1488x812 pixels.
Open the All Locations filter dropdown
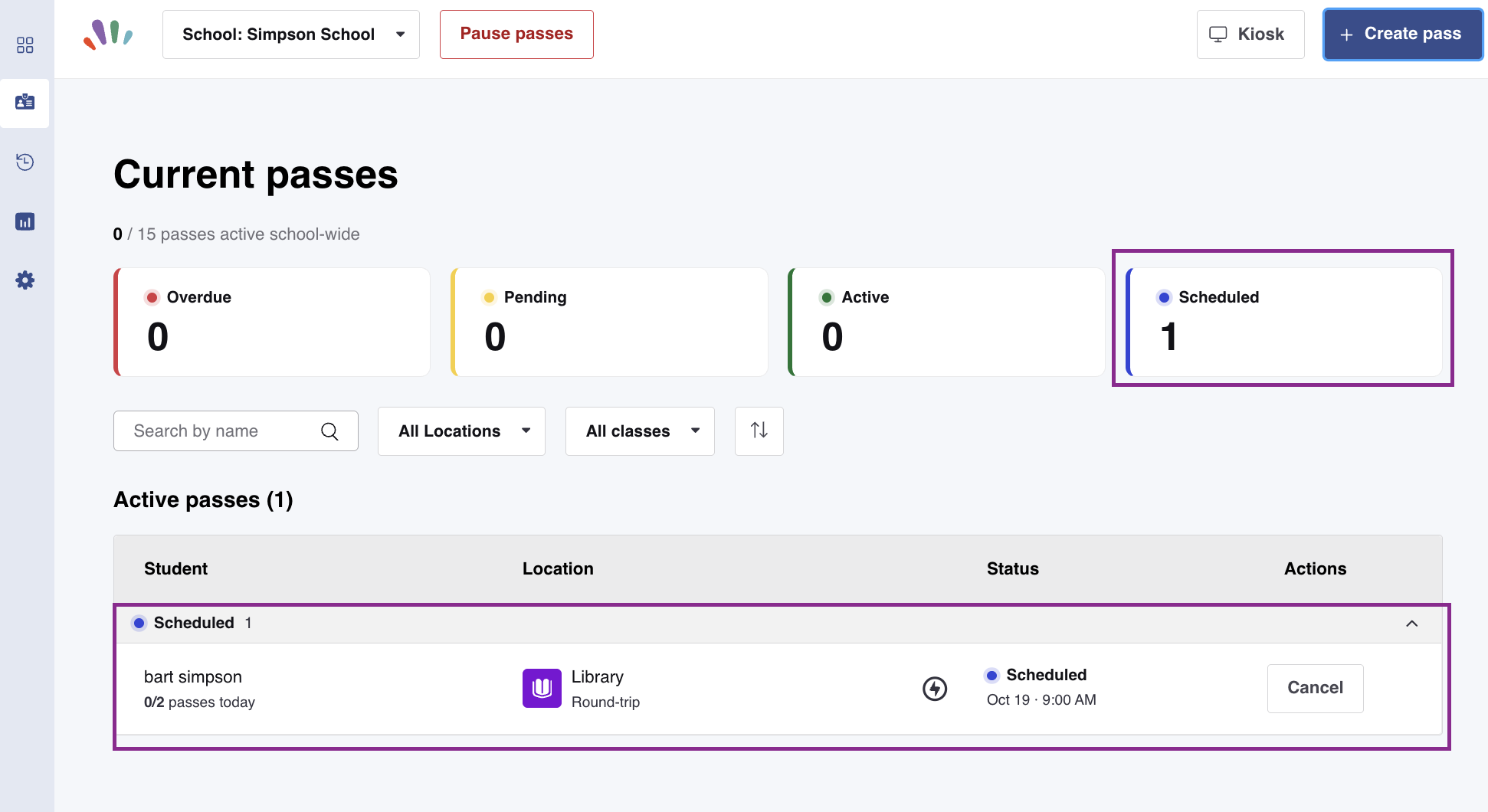tap(461, 431)
